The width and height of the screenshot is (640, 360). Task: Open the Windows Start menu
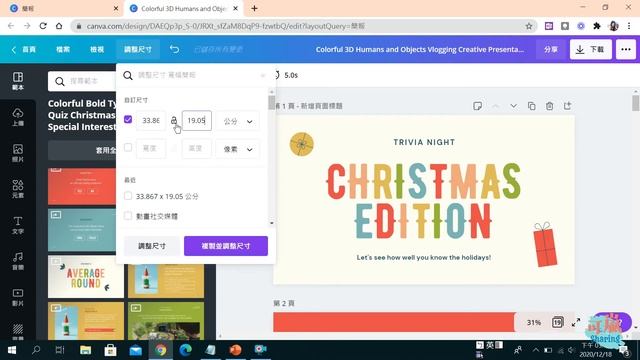[11, 350]
